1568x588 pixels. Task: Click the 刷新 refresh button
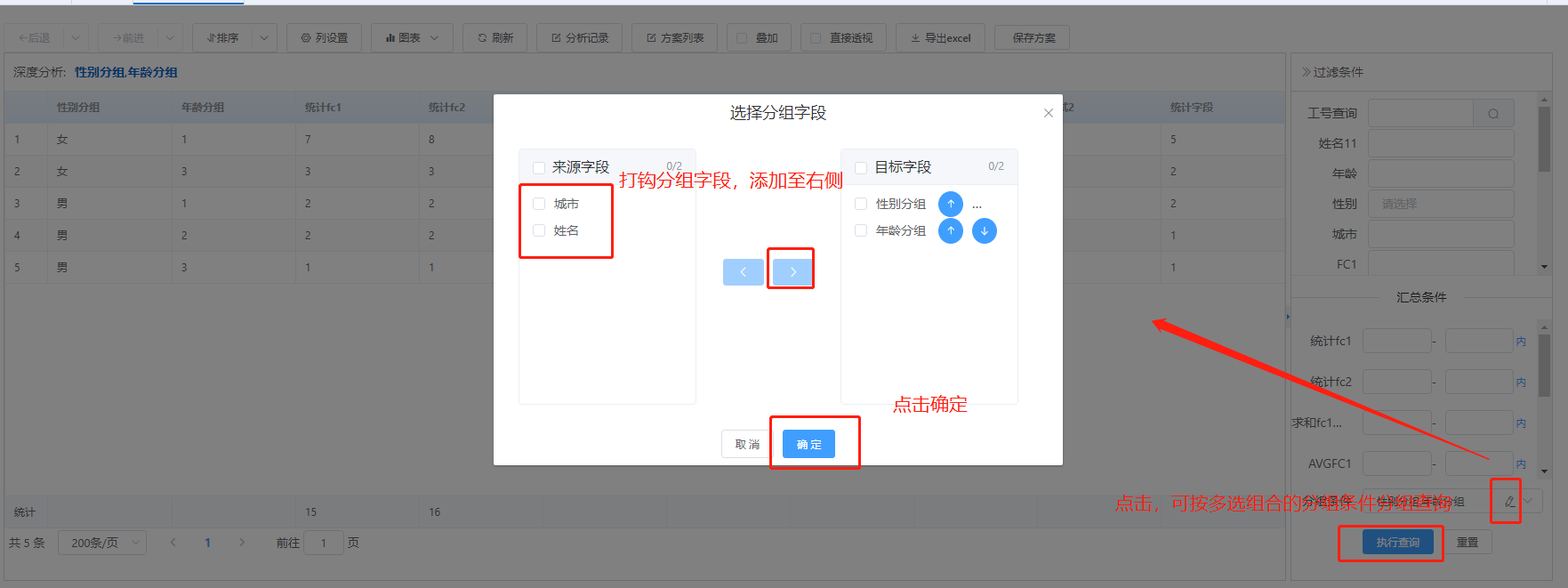click(495, 38)
